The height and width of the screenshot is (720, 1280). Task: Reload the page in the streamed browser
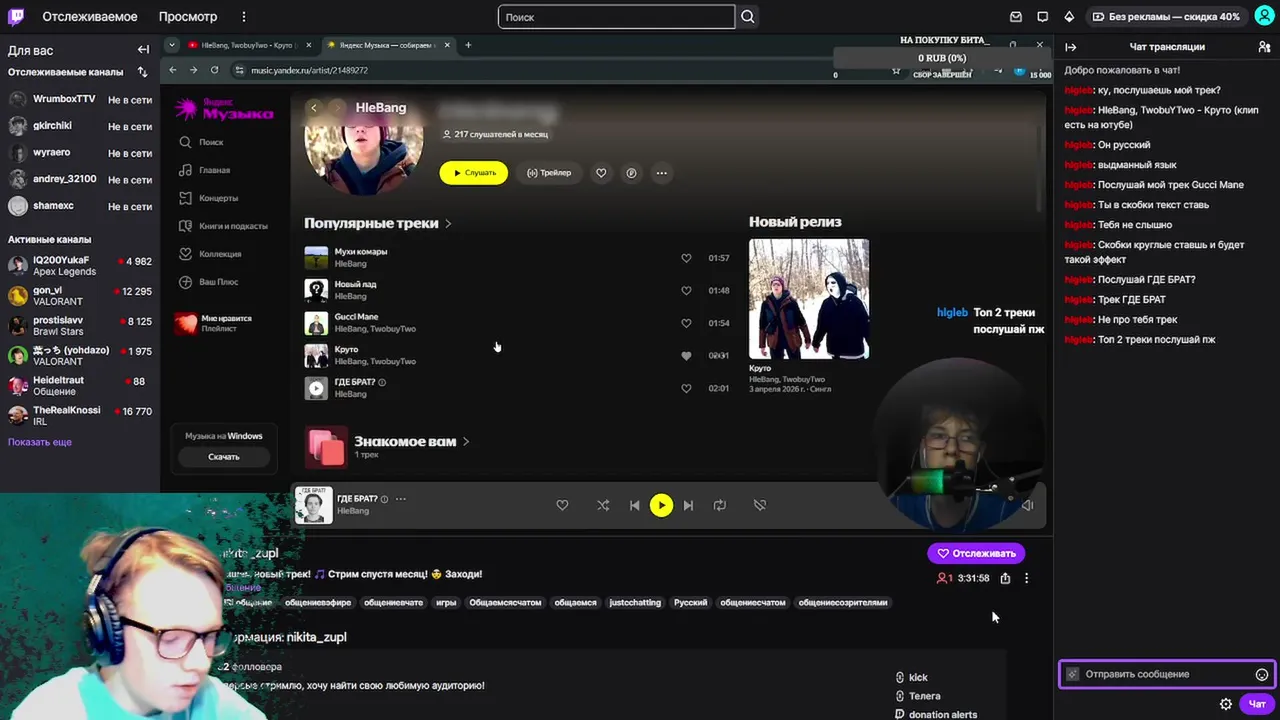pos(214,70)
